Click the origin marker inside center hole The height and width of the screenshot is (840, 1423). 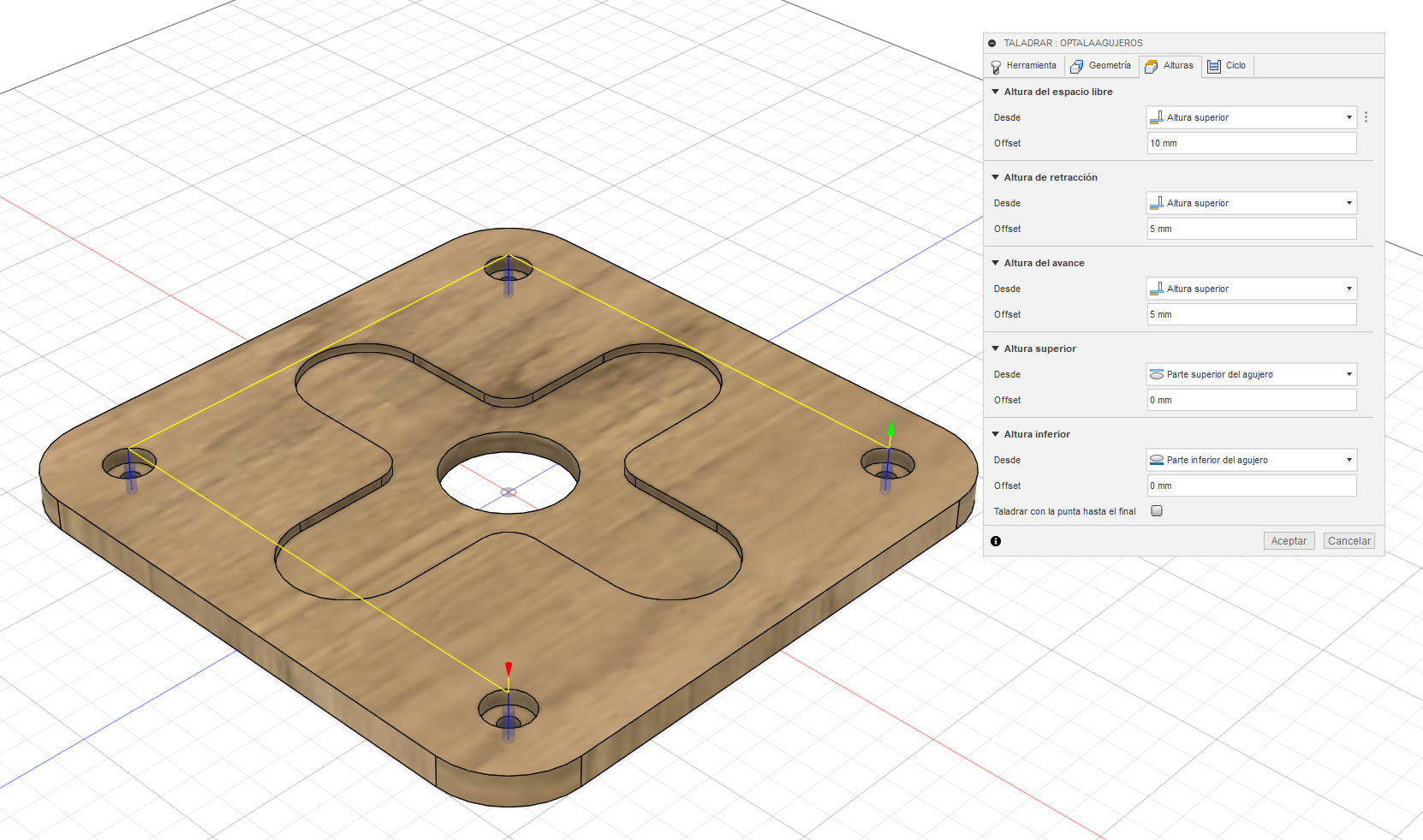tap(509, 492)
